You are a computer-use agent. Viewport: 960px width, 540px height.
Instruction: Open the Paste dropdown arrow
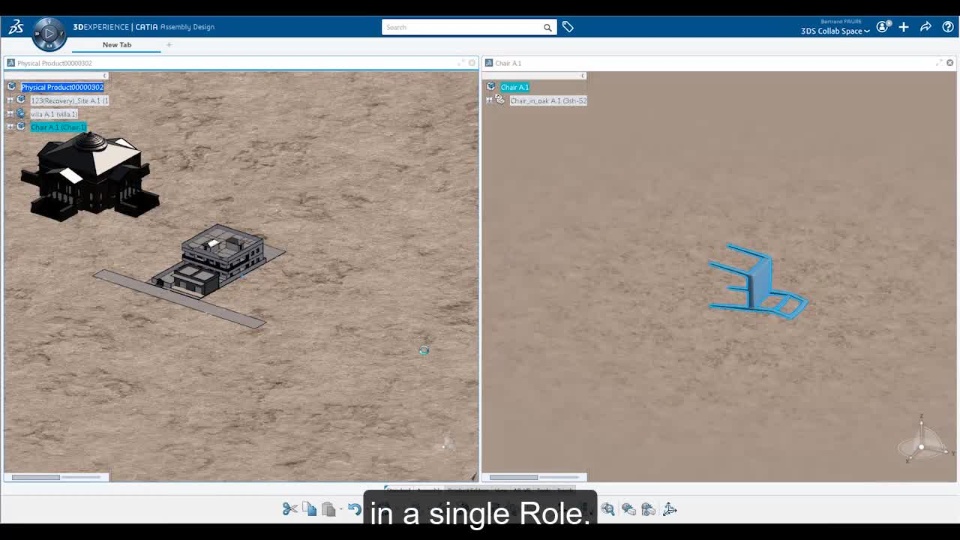(x=341, y=509)
